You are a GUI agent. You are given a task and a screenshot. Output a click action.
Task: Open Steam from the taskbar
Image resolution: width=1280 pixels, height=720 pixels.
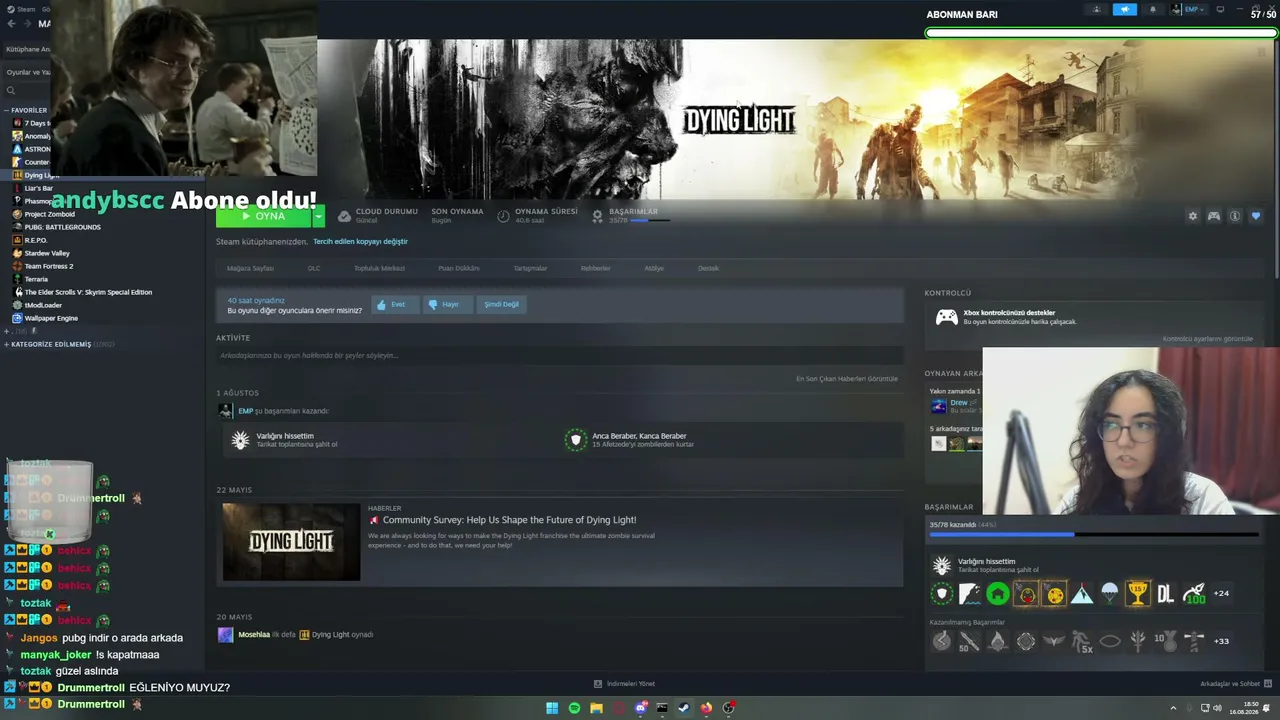[684, 708]
